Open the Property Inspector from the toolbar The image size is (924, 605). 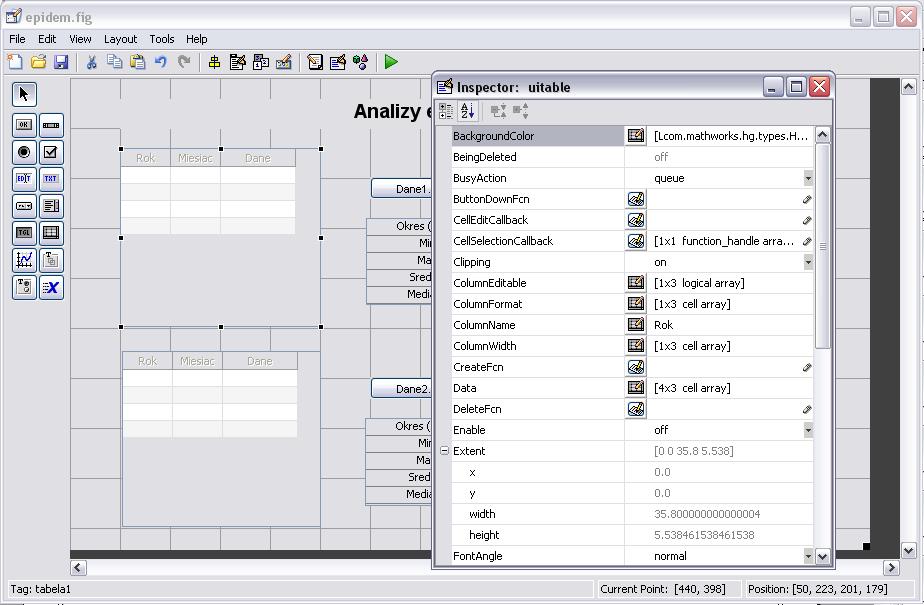[x=338, y=62]
